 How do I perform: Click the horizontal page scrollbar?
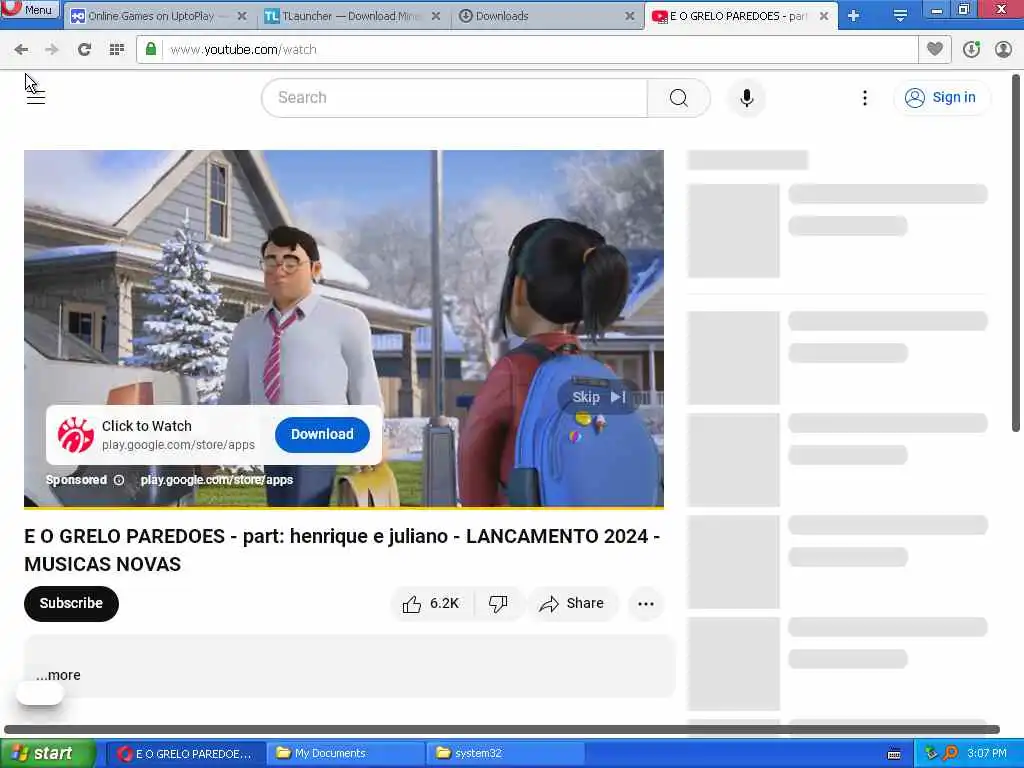[x=502, y=729]
